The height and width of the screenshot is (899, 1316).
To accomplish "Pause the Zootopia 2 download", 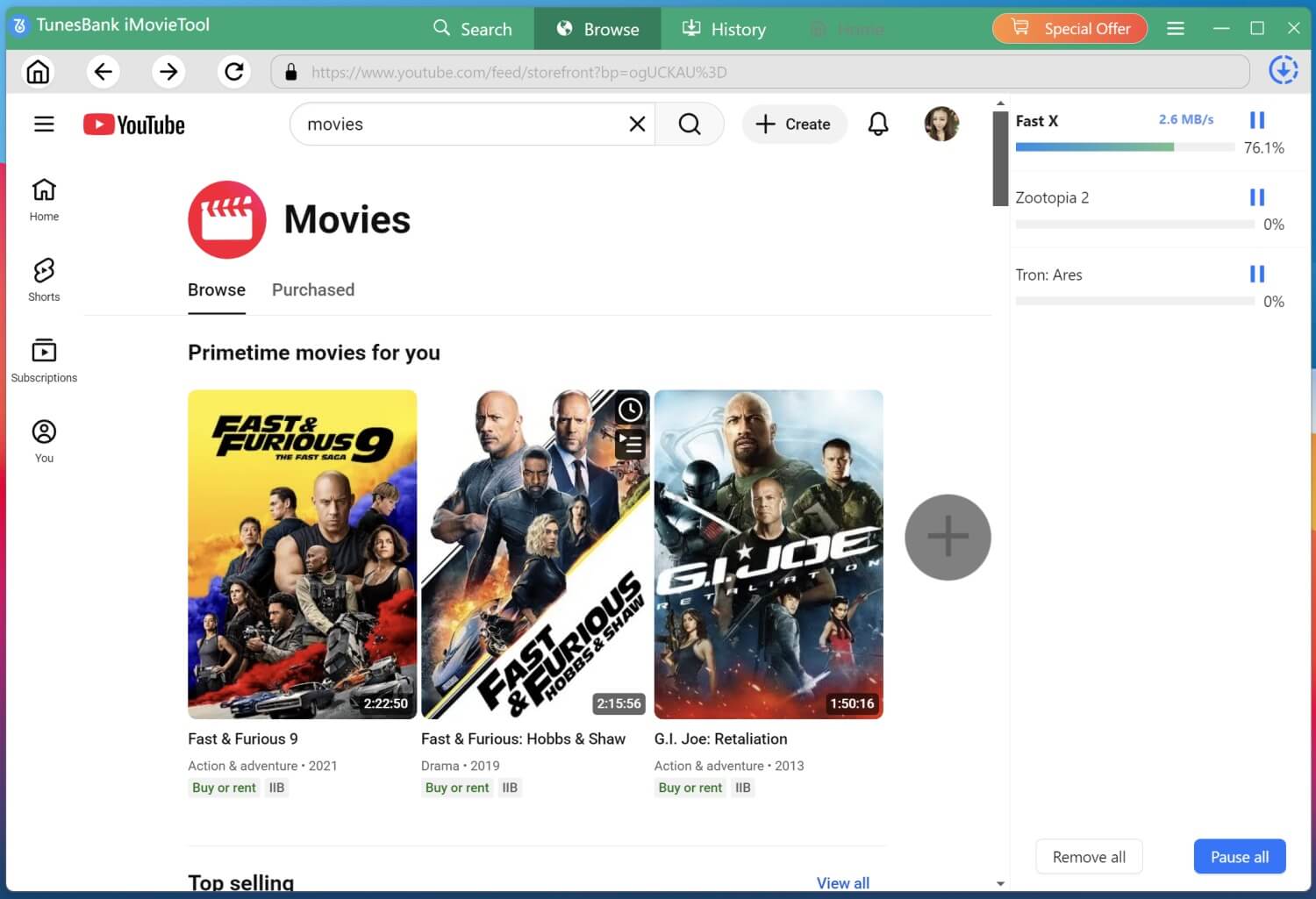I will [1257, 196].
